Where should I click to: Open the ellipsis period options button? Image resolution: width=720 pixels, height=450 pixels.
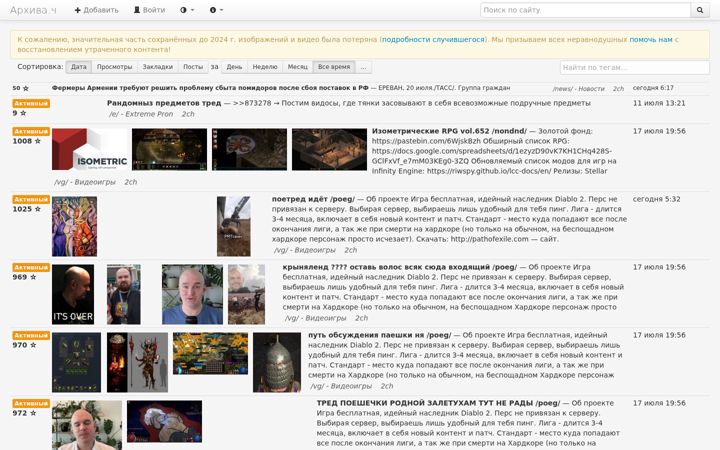click(363, 67)
